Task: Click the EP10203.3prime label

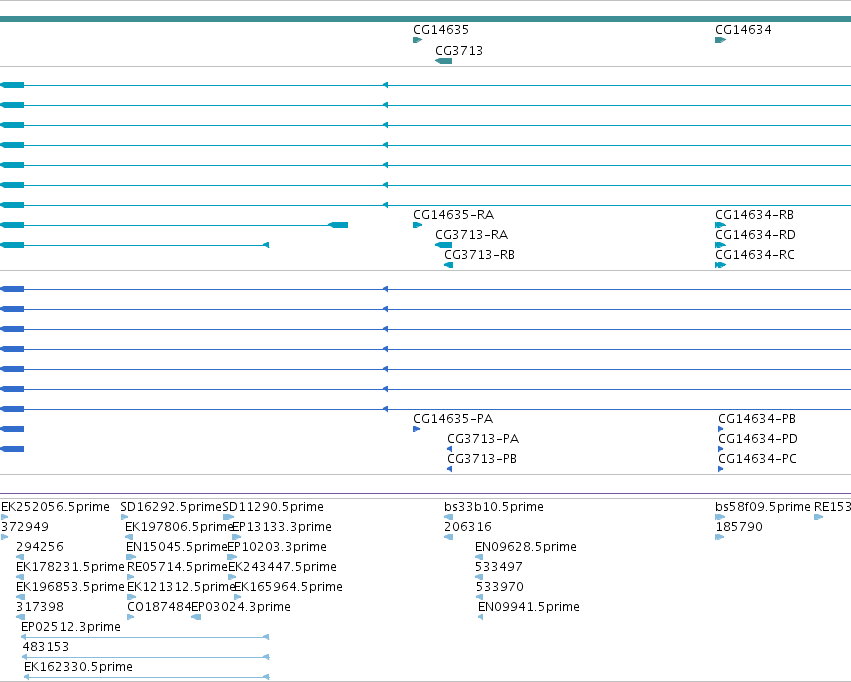Action: point(277,547)
